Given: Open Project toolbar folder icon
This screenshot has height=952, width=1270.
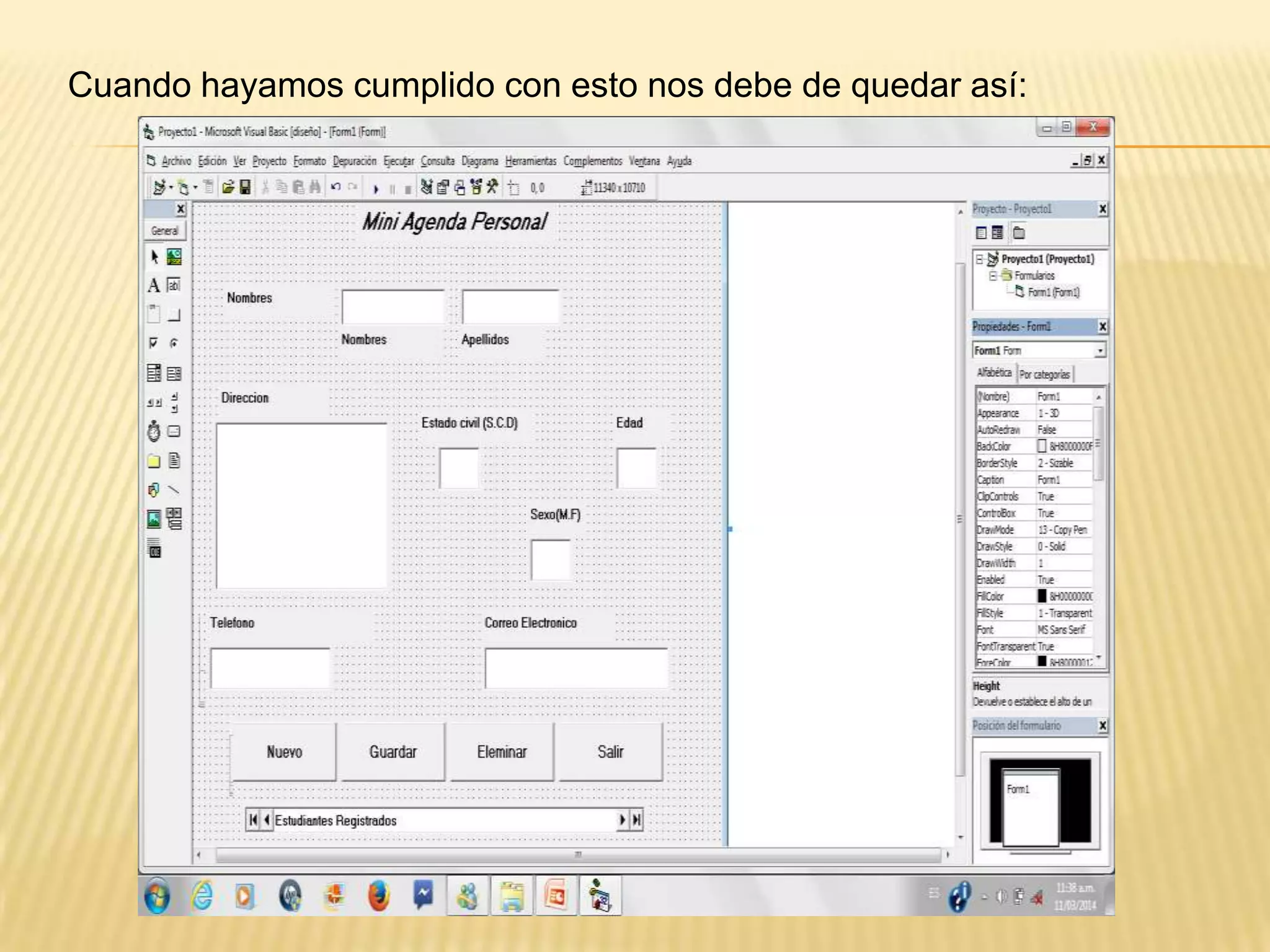Looking at the screenshot, I should [228, 188].
